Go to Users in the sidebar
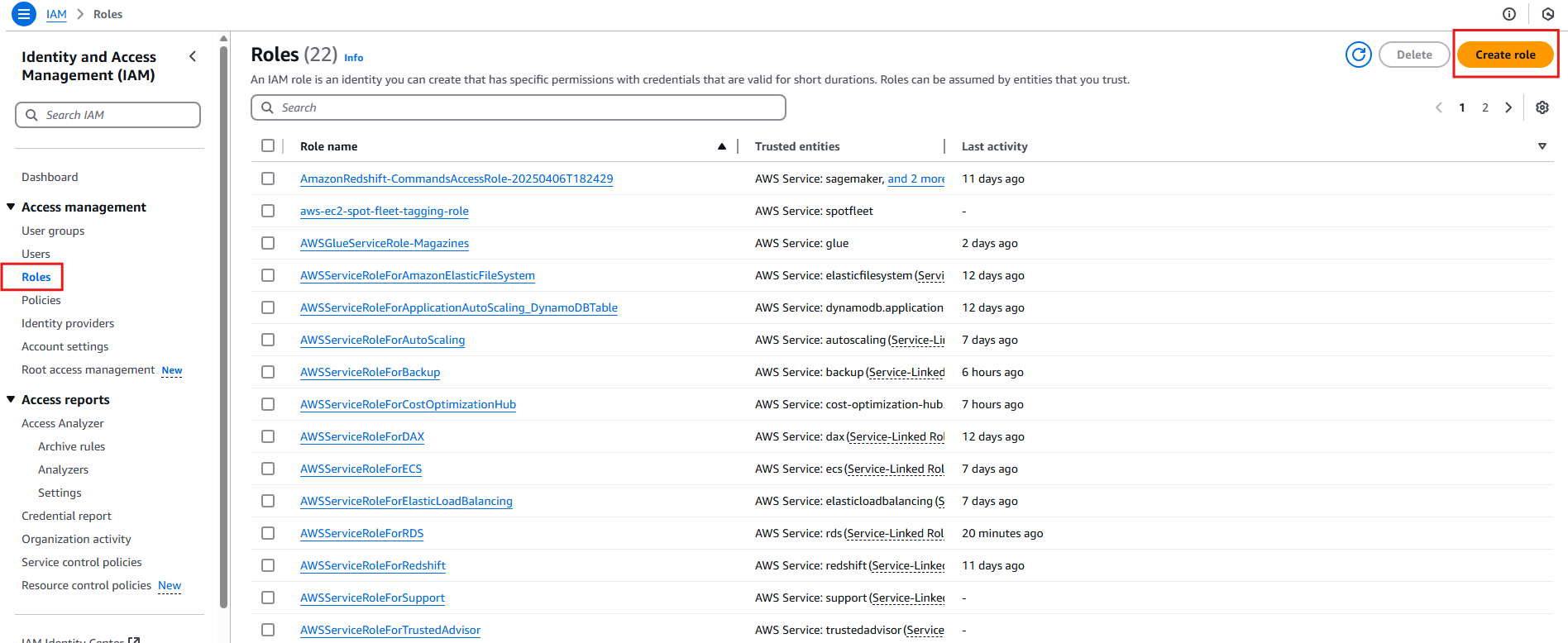The image size is (1568, 643). (36, 254)
